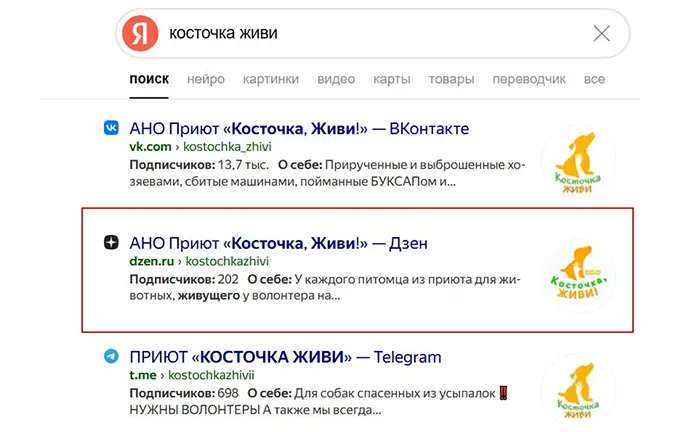Click the 'kostochkazhivi' Dzen URL path
Screen dimensions: 680x432
[x=227, y=261]
